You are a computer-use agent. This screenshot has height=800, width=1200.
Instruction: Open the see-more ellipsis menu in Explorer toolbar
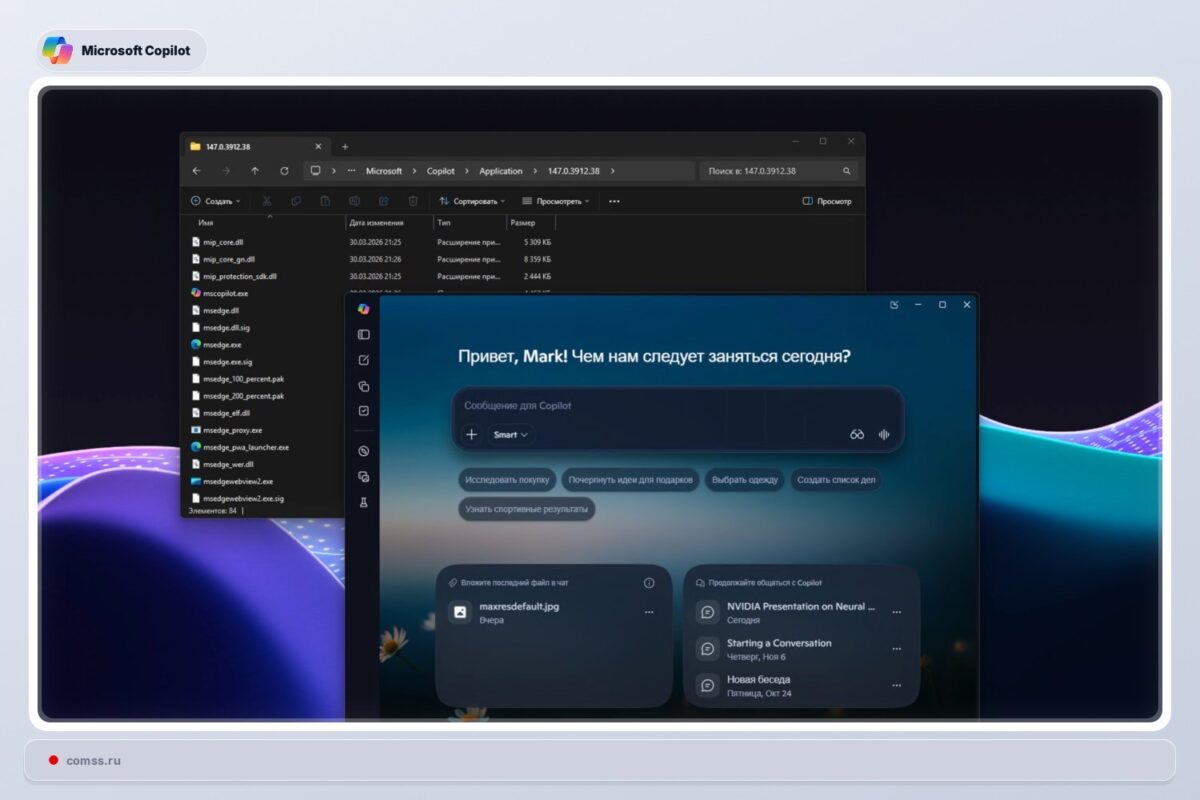click(x=614, y=201)
